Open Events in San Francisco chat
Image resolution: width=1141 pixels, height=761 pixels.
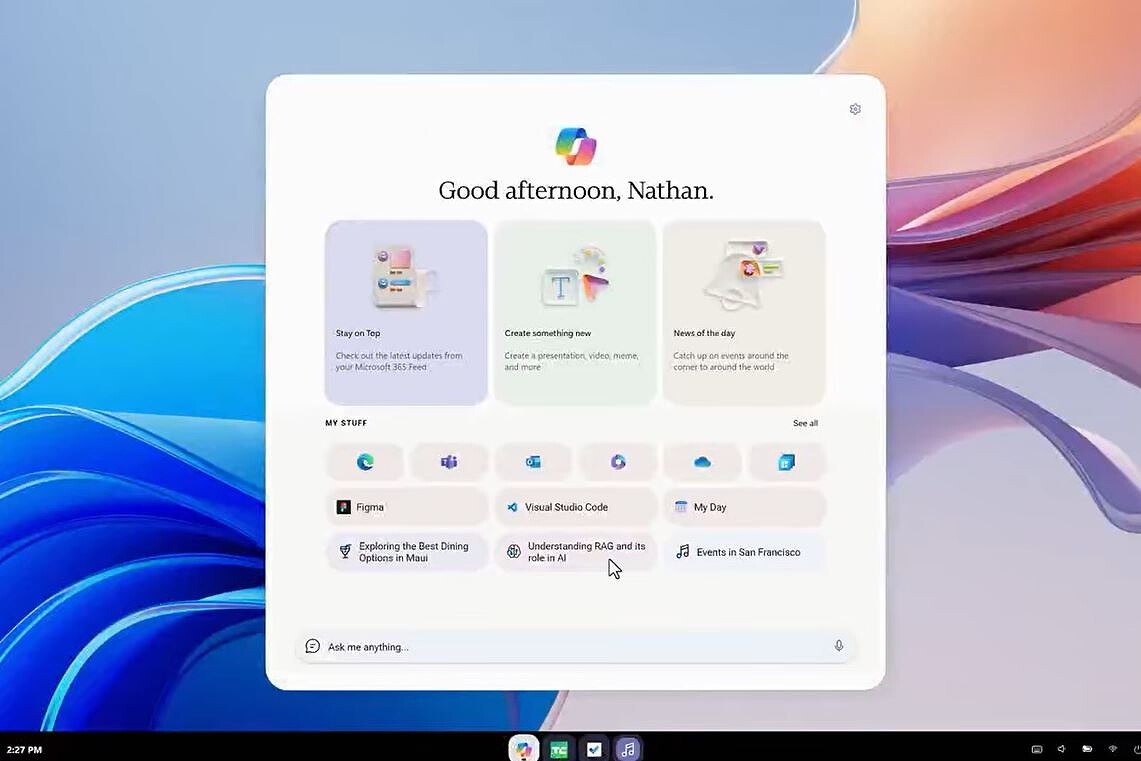744,552
